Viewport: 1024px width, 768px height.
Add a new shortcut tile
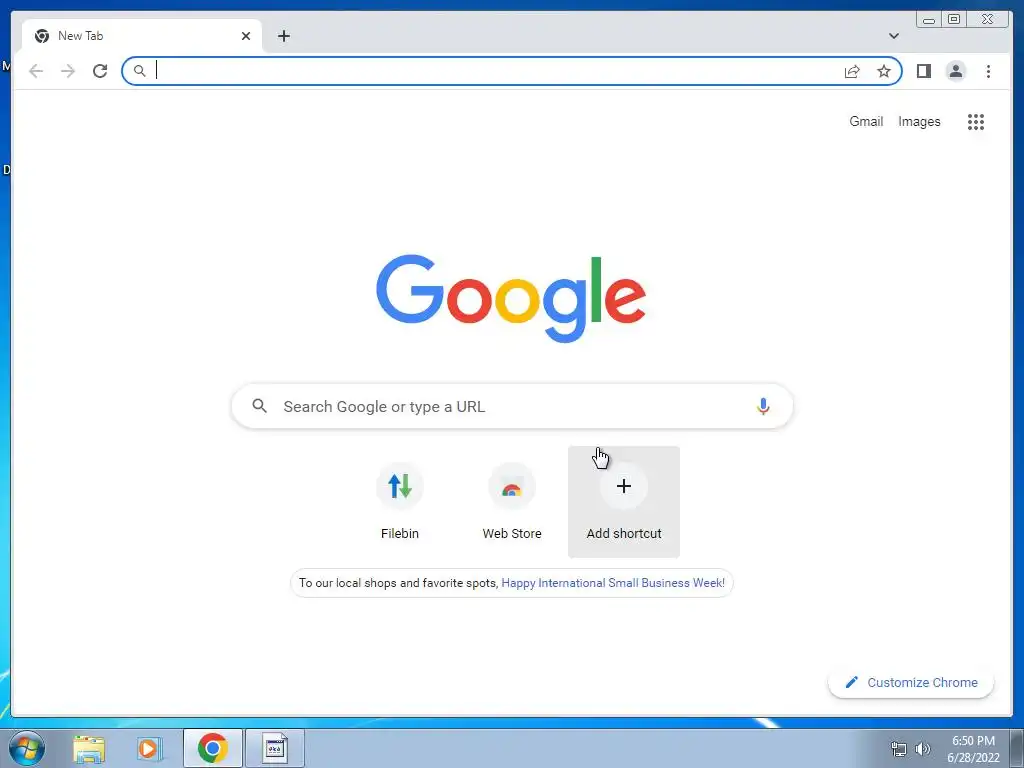point(624,502)
